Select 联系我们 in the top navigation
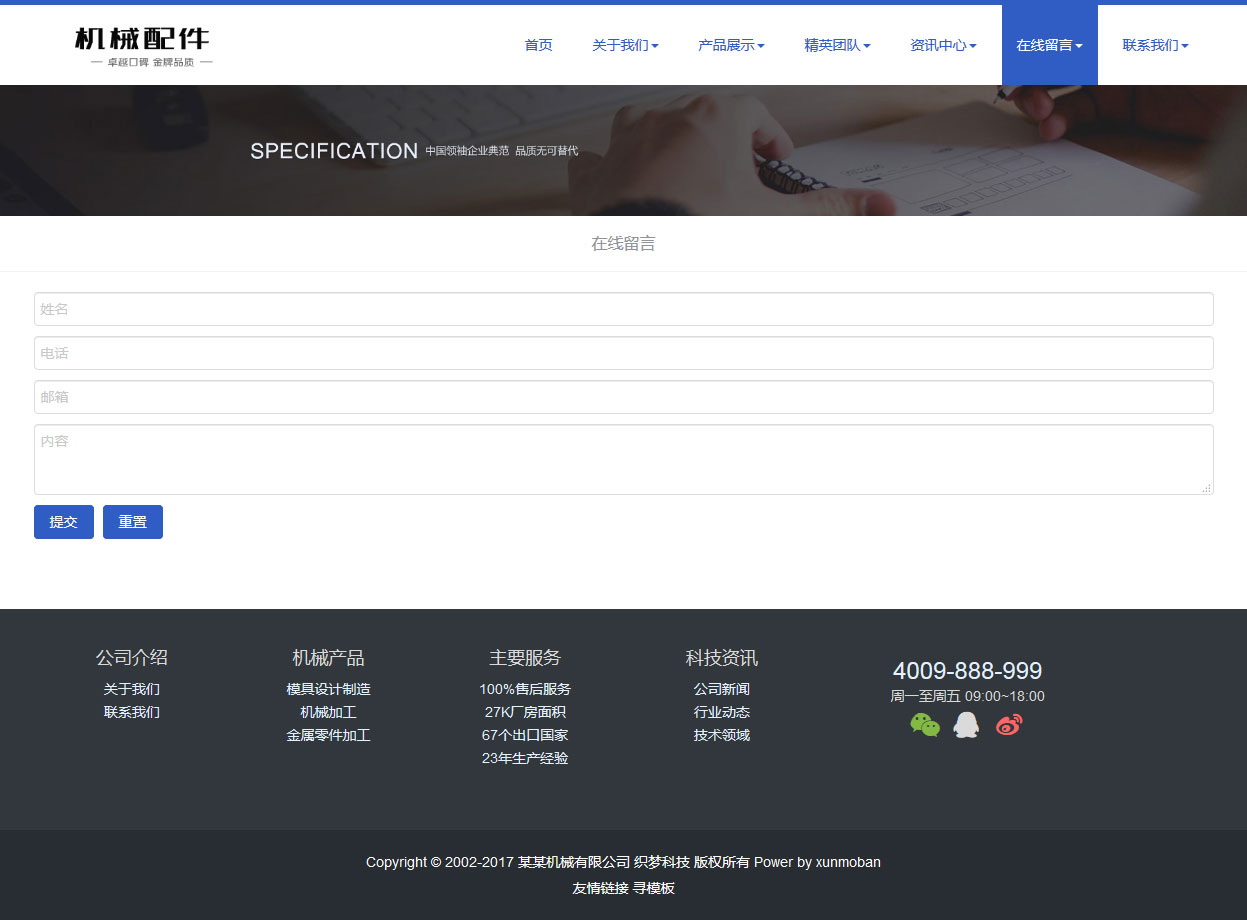The image size is (1247, 920). [x=1155, y=46]
